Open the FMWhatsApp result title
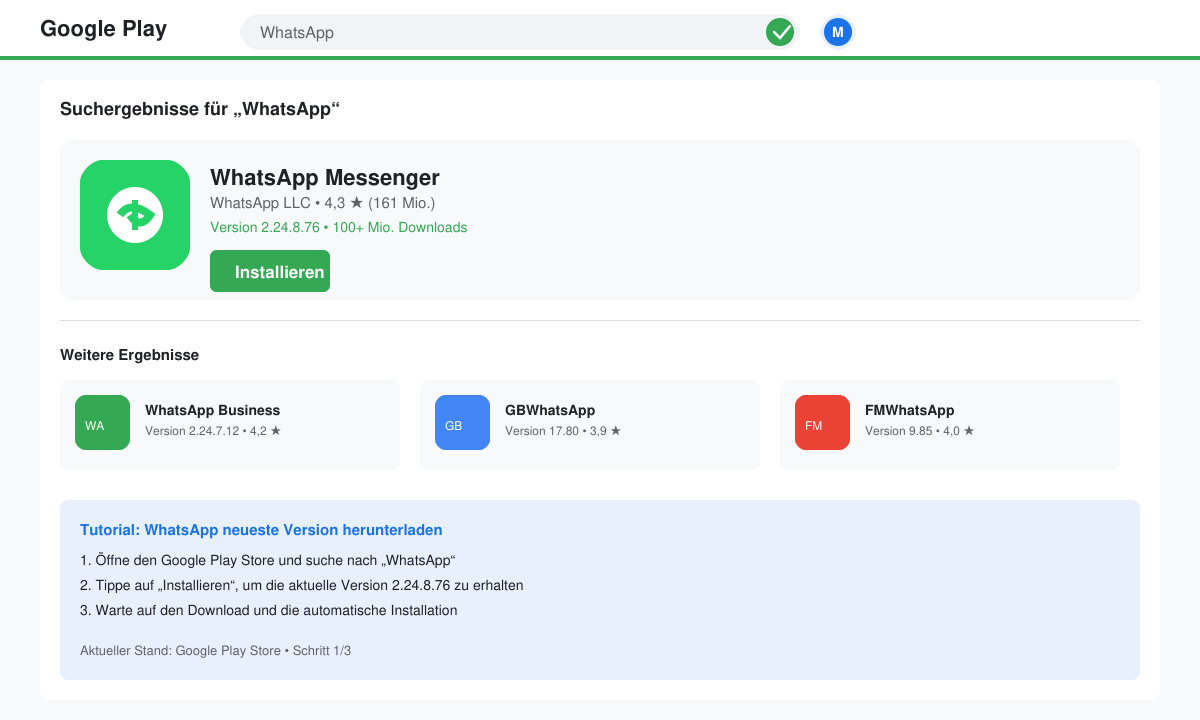 coord(909,410)
